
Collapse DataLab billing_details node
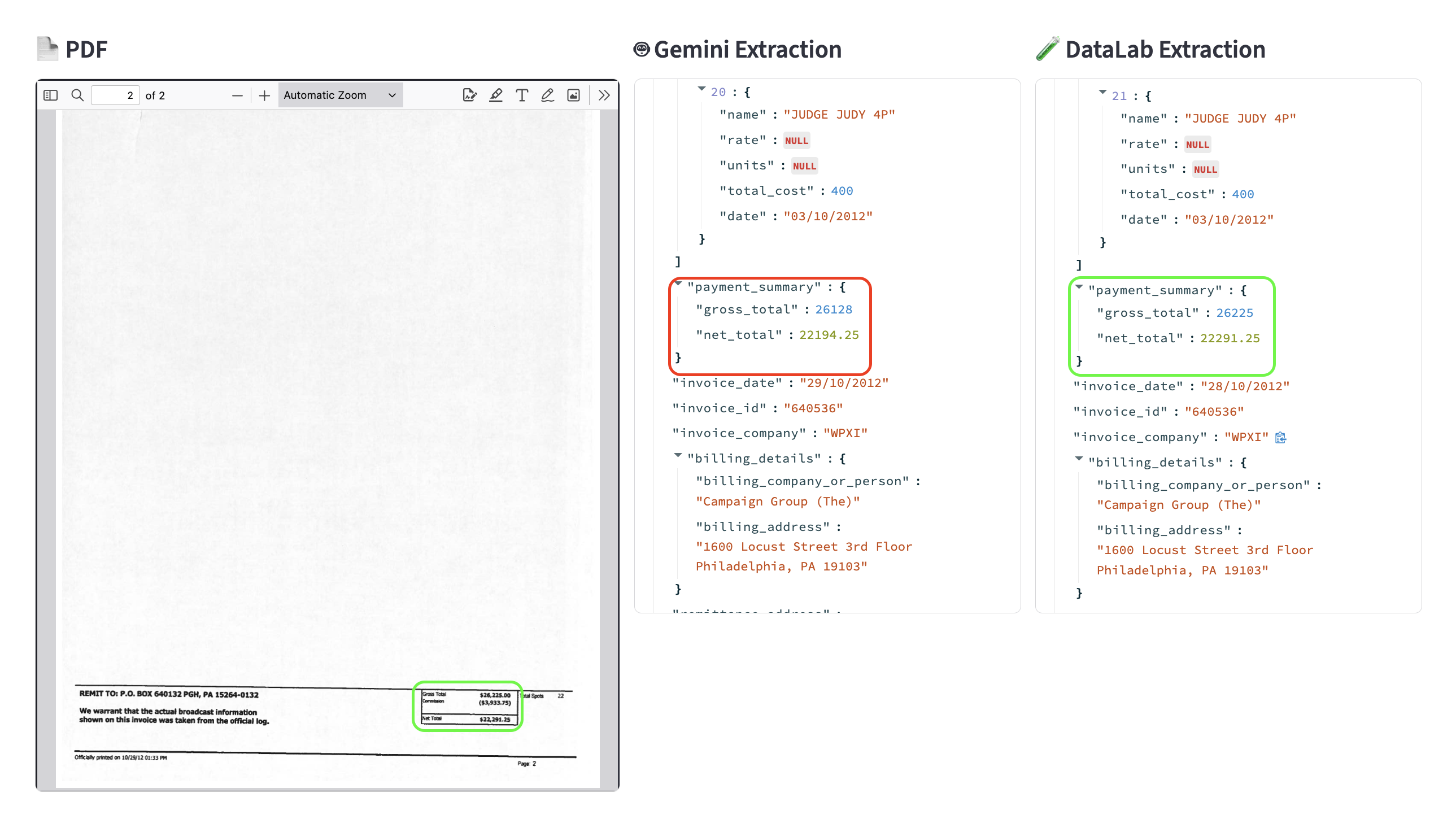(1079, 459)
